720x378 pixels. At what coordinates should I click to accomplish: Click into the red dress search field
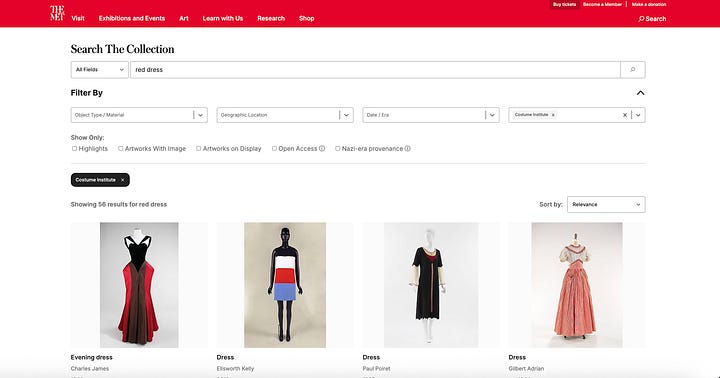coord(375,70)
